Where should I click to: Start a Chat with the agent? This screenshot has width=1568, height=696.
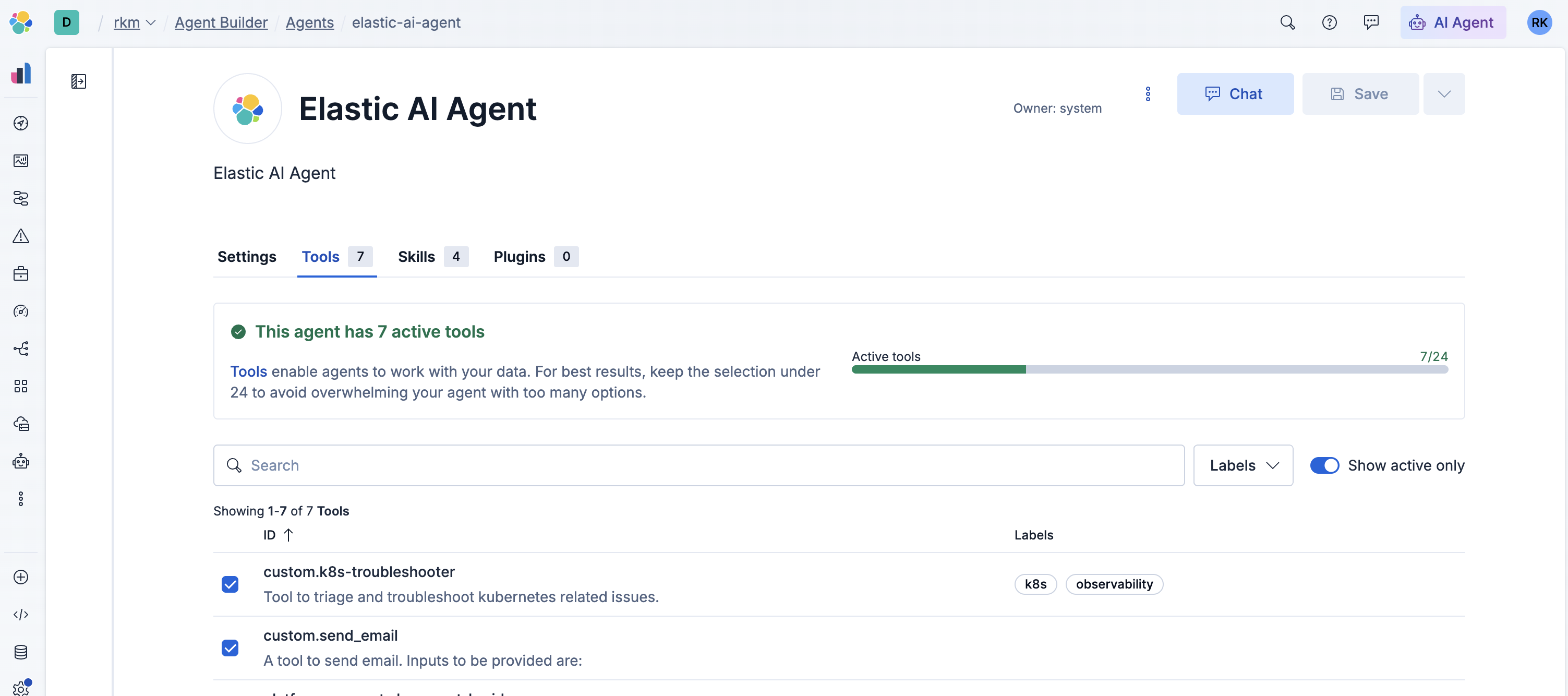click(1235, 94)
